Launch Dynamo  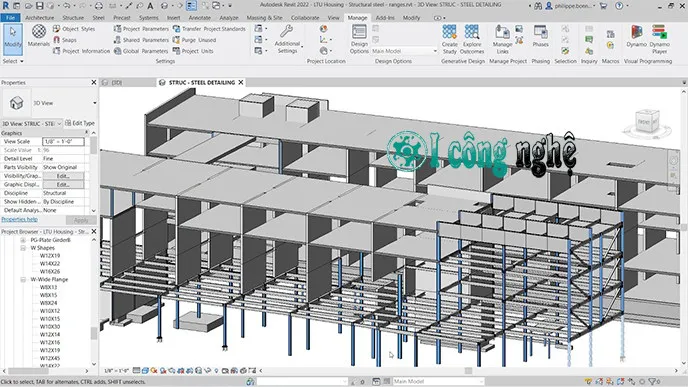tap(636, 36)
